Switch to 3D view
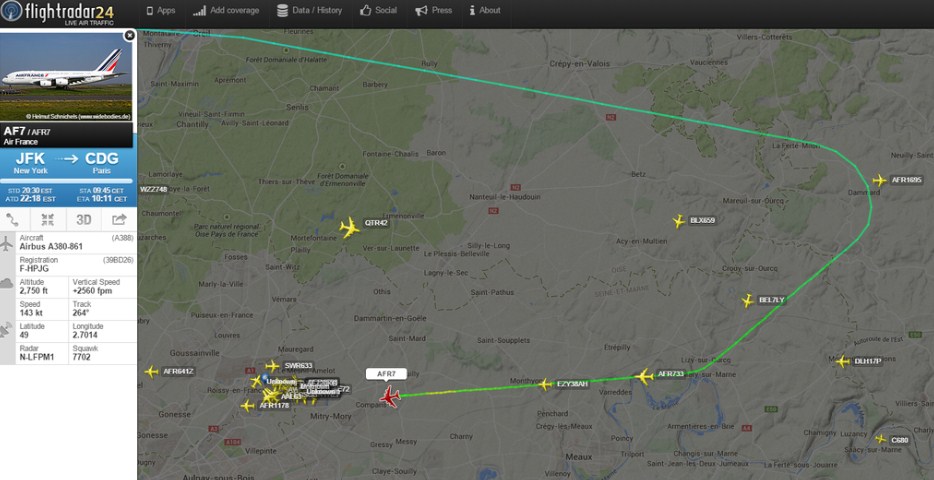The image size is (934, 480). [83, 220]
